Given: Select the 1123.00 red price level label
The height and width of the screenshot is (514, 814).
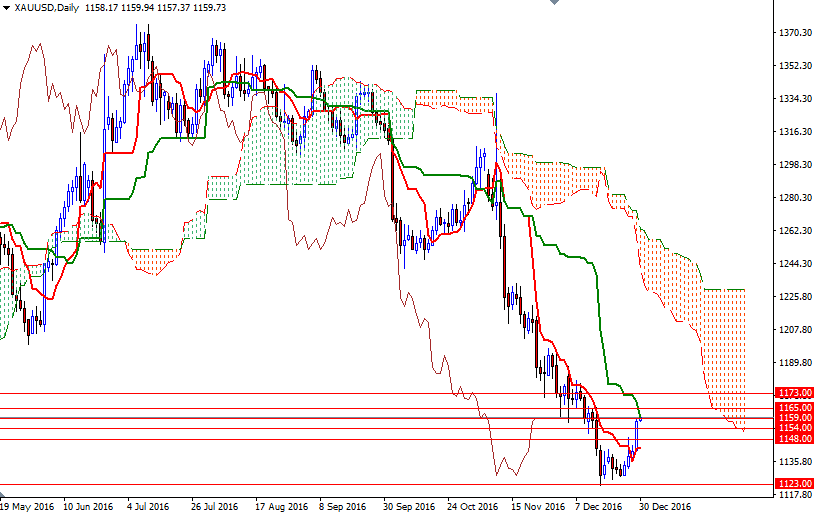Looking at the screenshot, I should coord(794,483).
